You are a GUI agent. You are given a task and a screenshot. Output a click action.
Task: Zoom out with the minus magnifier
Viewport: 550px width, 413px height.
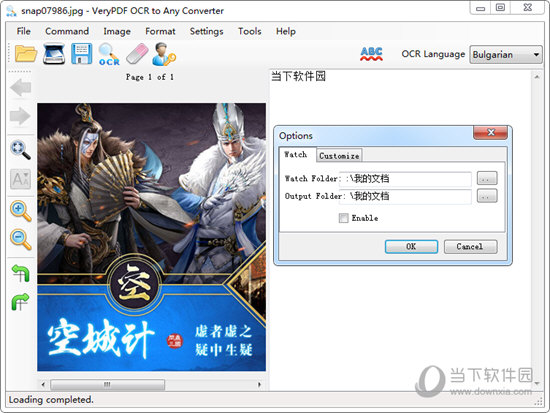click(x=21, y=239)
